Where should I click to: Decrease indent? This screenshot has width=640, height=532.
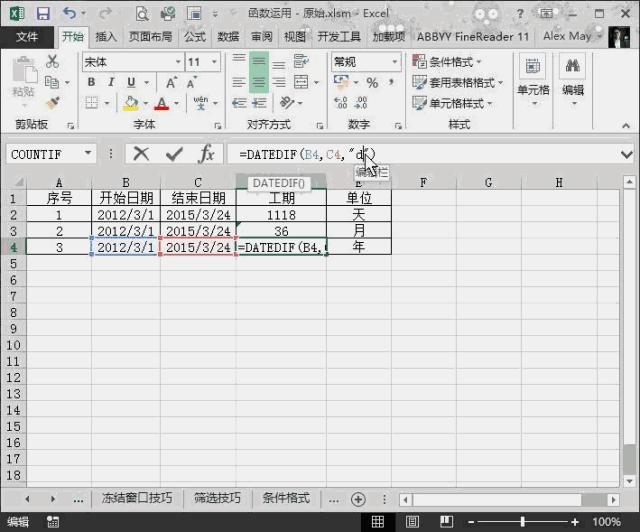click(239, 103)
